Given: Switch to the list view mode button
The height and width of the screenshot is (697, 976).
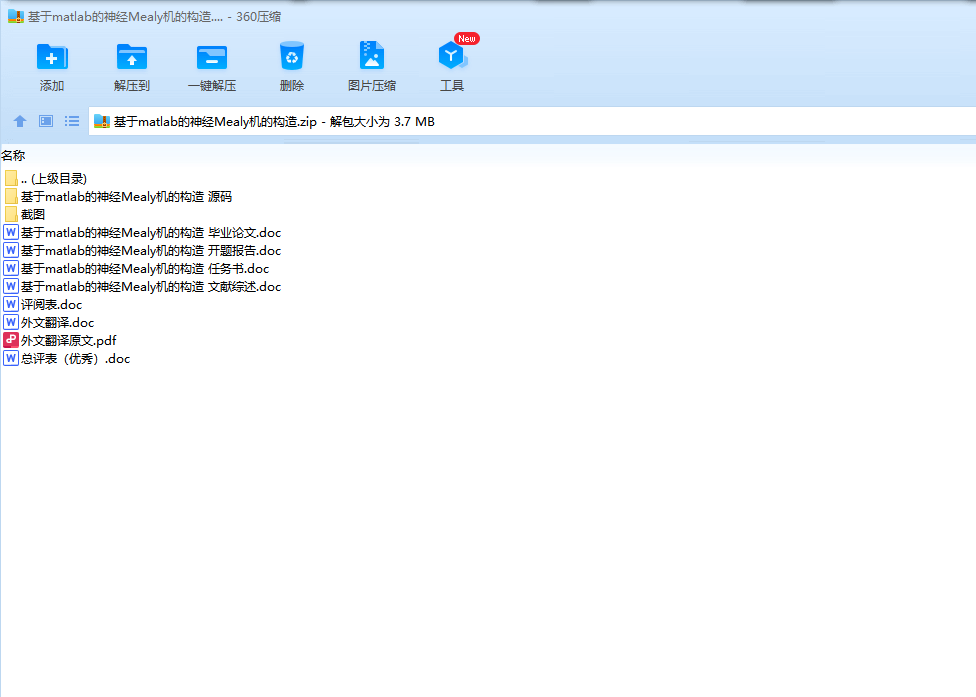Looking at the screenshot, I should tap(72, 121).
